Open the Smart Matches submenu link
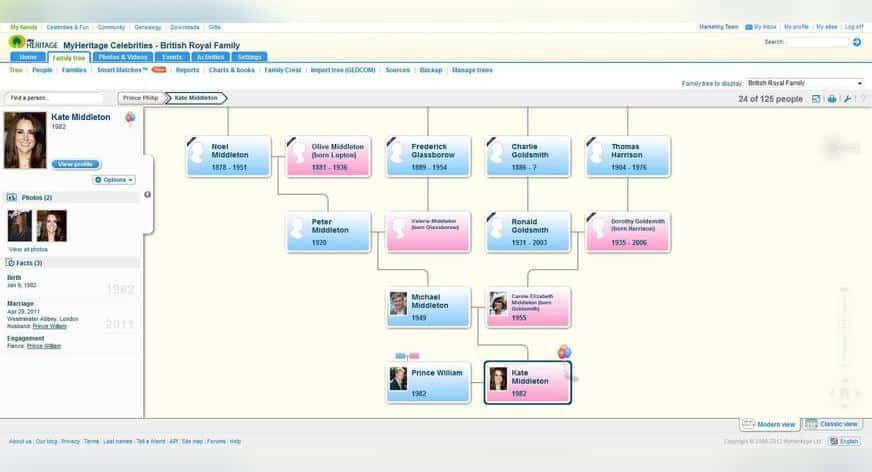The image size is (872, 472). pyautogui.click(x=122, y=70)
